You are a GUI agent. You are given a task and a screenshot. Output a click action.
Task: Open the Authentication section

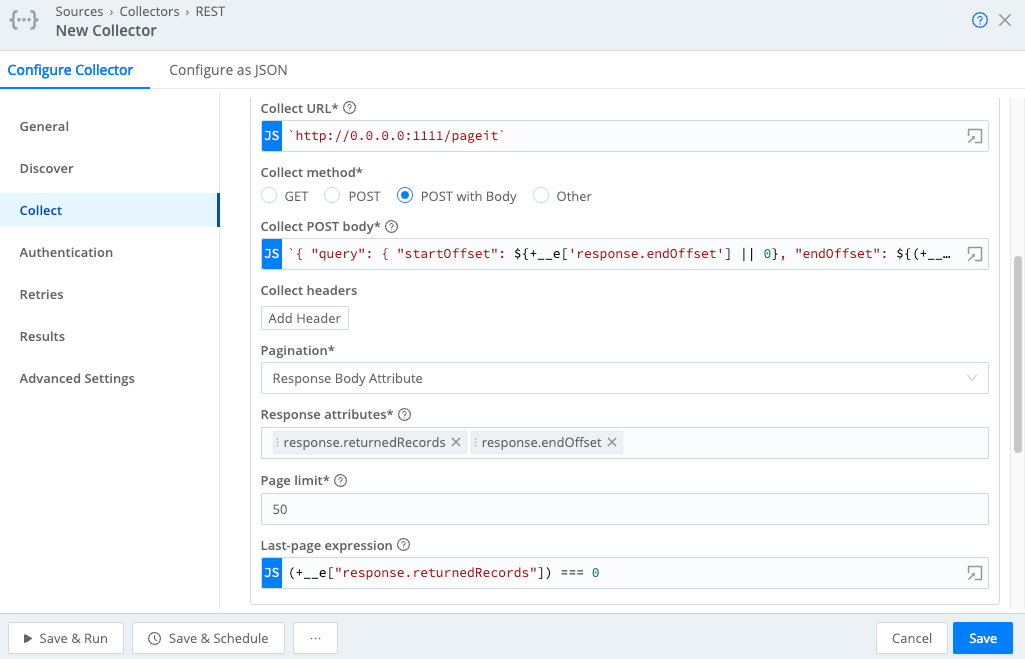(x=66, y=253)
